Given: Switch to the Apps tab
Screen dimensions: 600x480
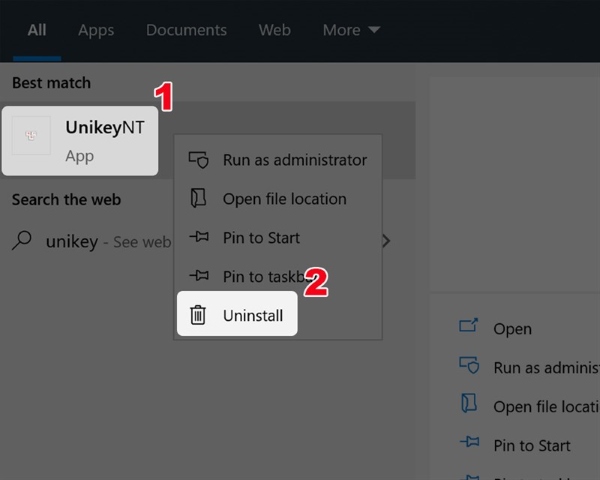Looking at the screenshot, I should (96, 30).
